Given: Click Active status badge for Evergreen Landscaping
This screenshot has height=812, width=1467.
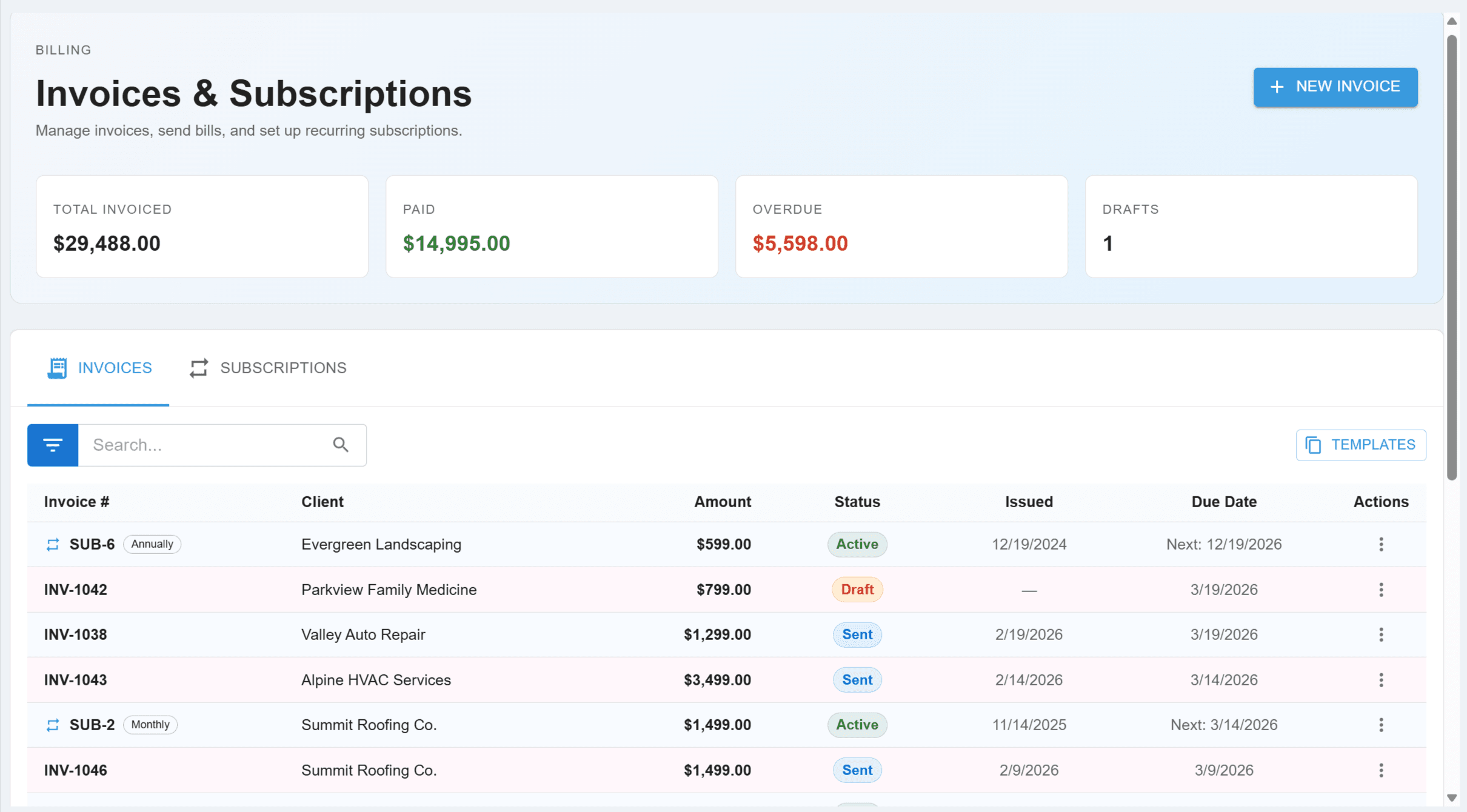Looking at the screenshot, I should click(857, 544).
